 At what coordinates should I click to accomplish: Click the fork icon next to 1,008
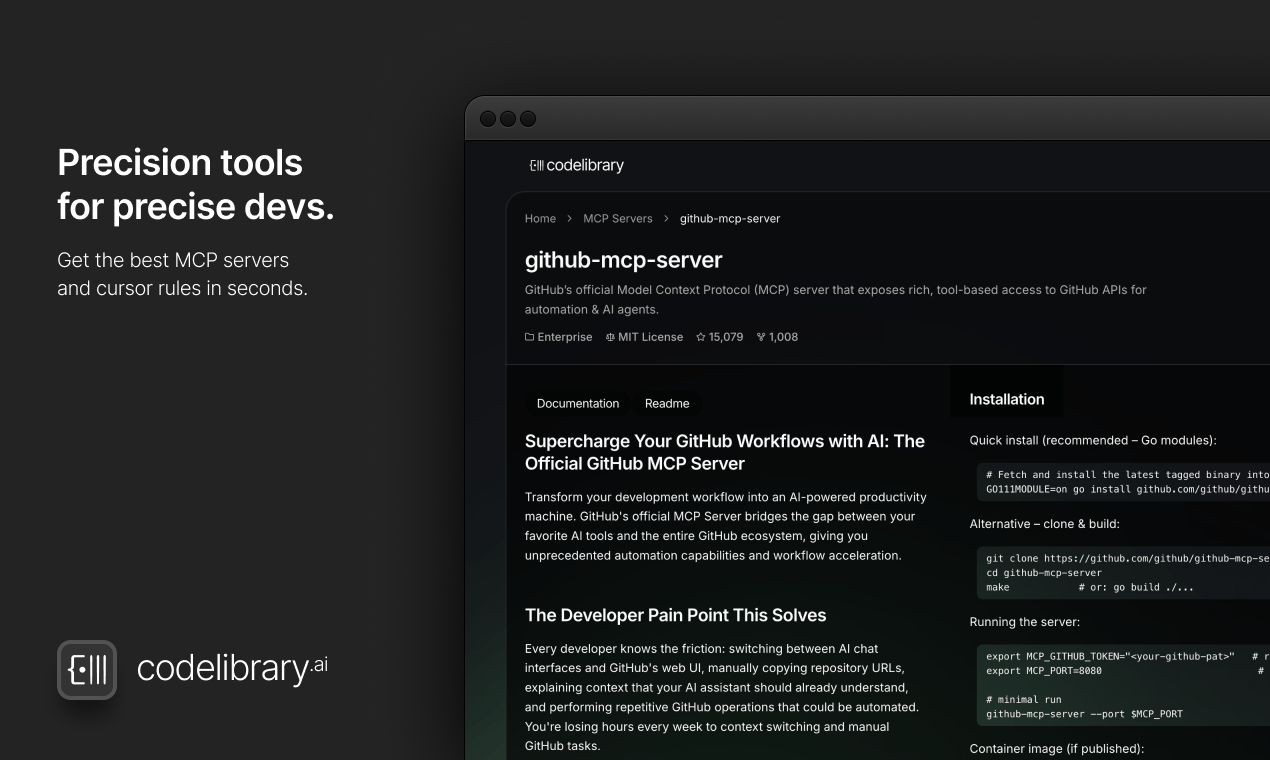pos(761,337)
